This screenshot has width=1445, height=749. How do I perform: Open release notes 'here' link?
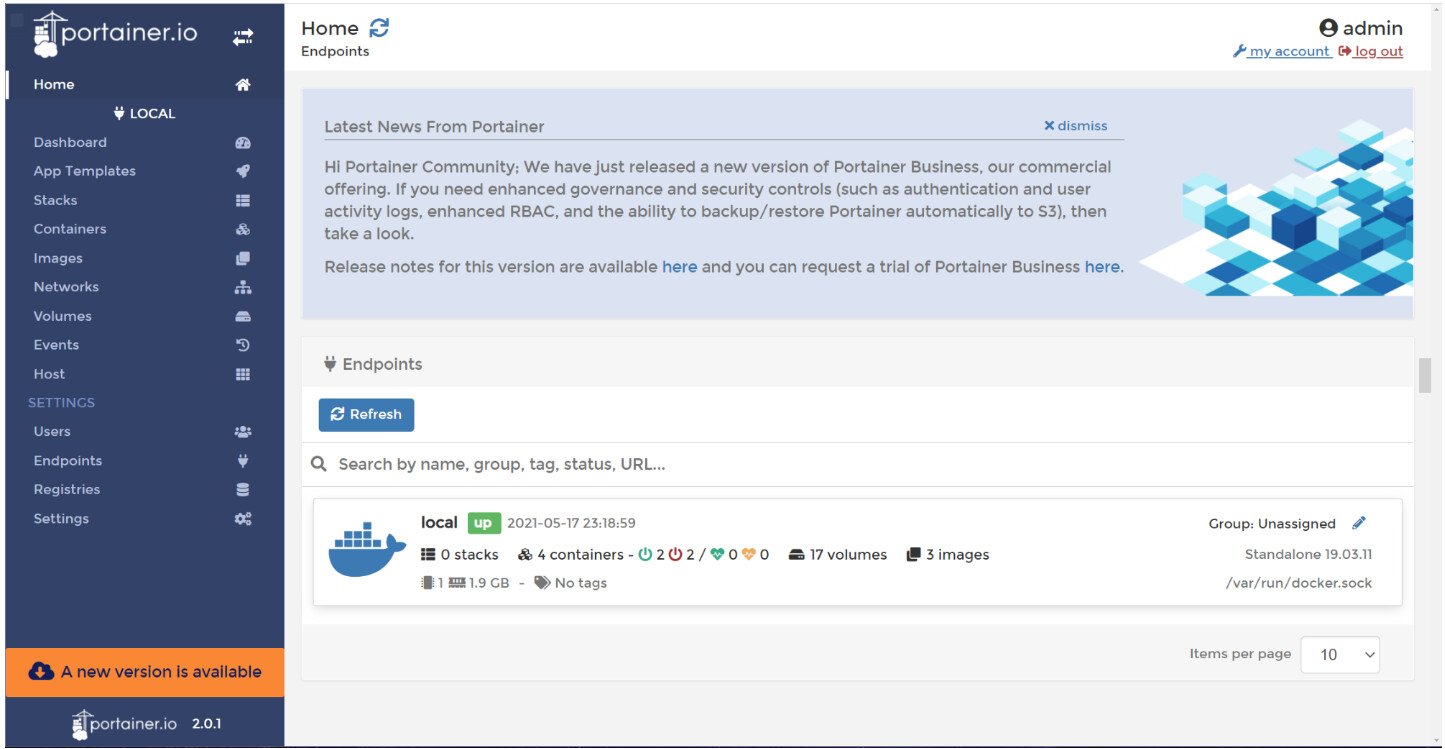pyautogui.click(x=680, y=267)
